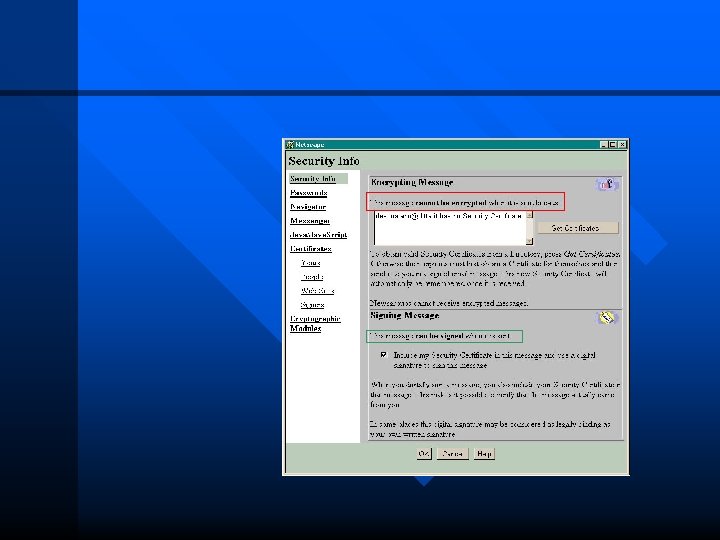This screenshot has height=540, width=720.
Task: Select the Yours link under Certificates
Action: [311, 263]
